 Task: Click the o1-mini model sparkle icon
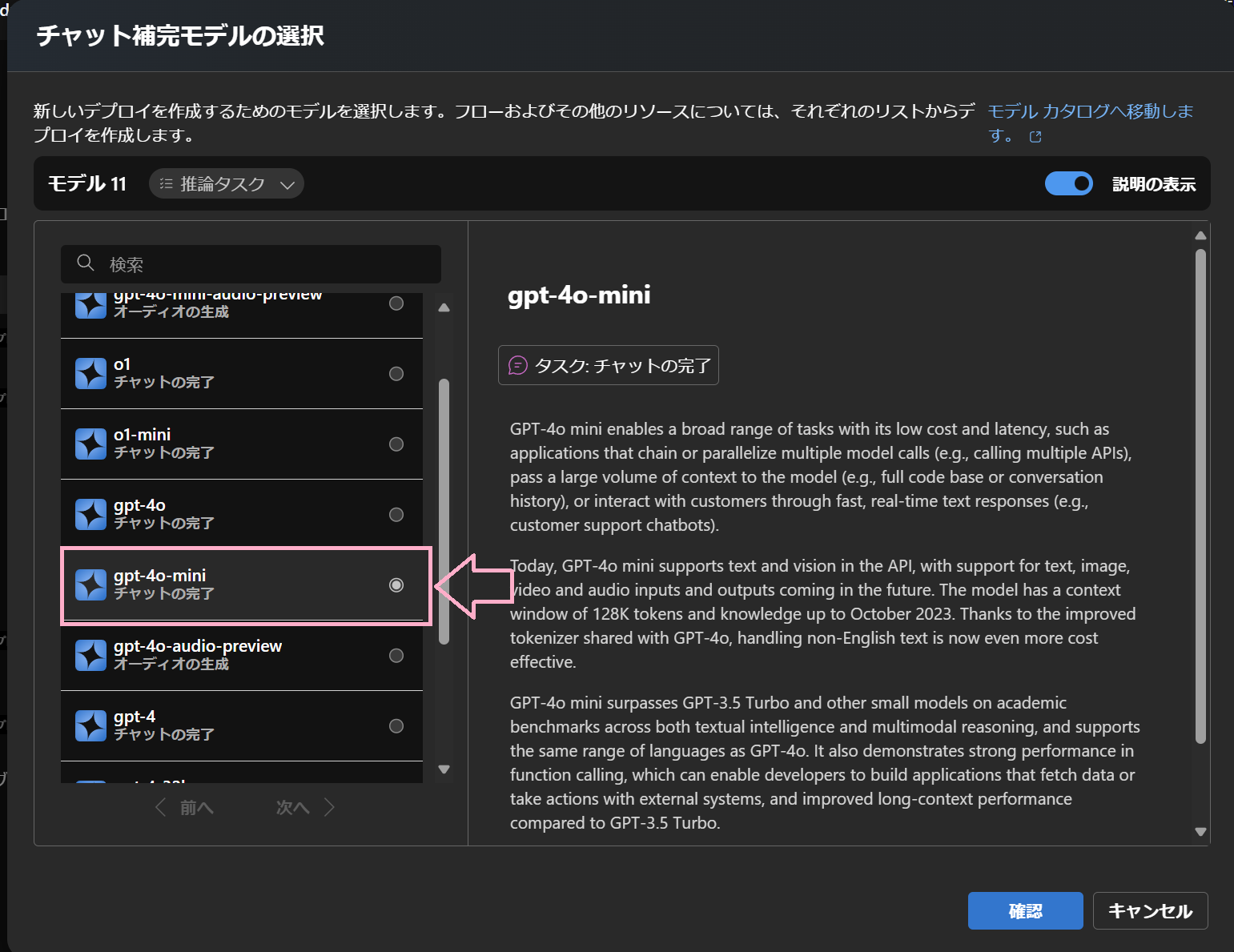click(x=90, y=444)
